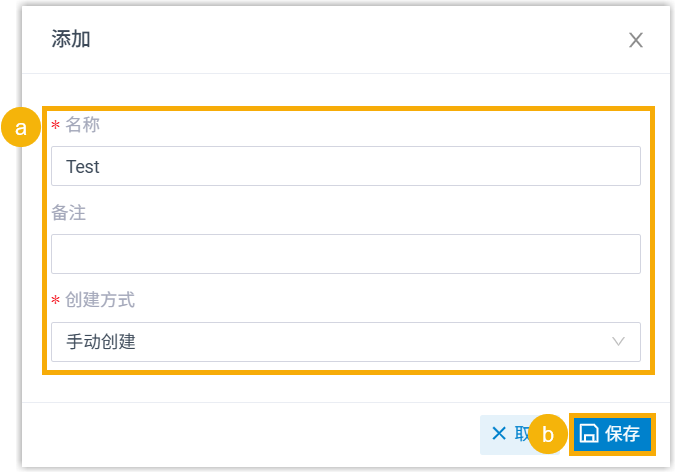Click the red asterisk beside 名称
This screenshot has width=676, height=473.
coord(56,126)
